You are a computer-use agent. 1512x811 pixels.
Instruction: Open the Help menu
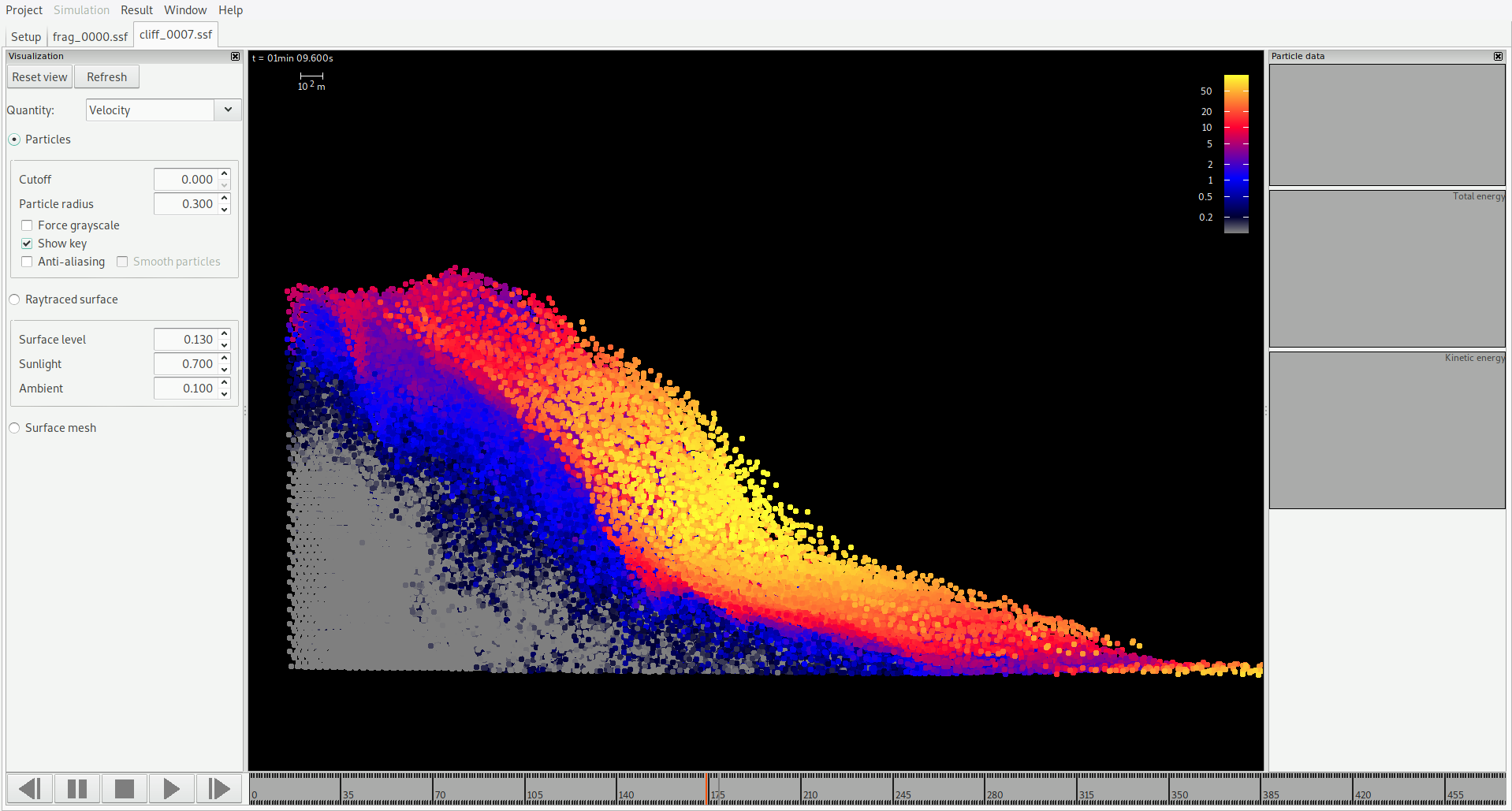[230, 10]
